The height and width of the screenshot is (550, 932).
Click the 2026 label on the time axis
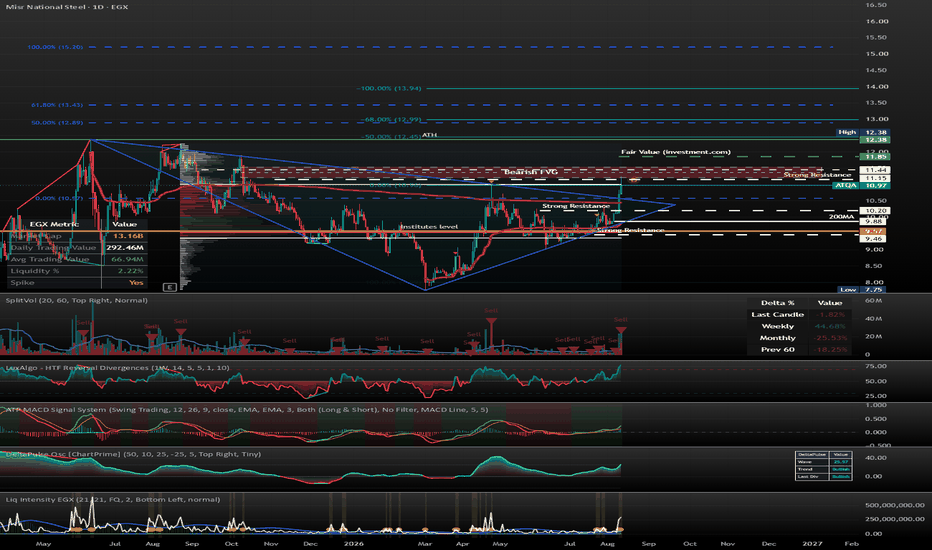tap(354, 543)
